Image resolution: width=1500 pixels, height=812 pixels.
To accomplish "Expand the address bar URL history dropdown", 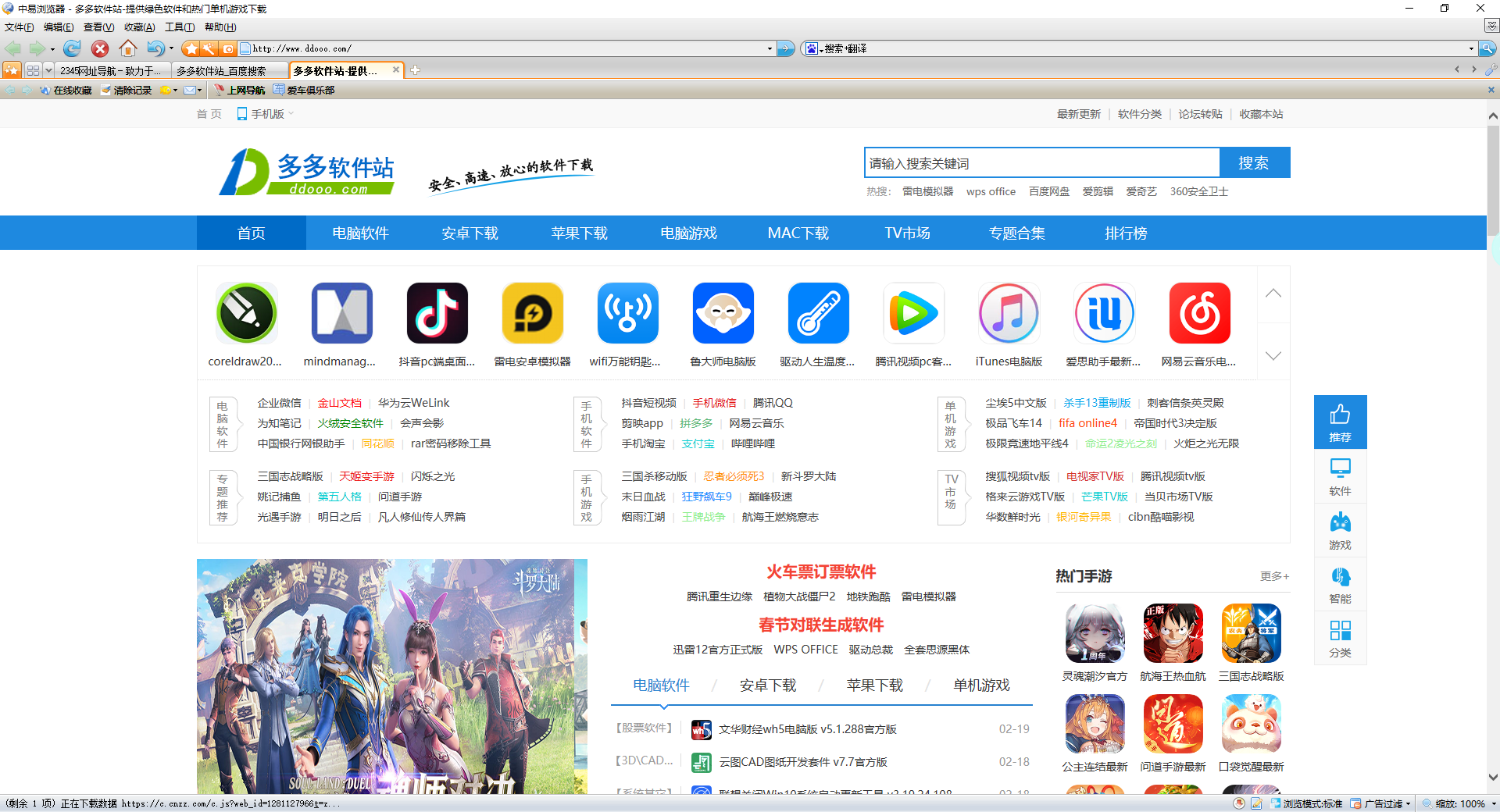I will pos(770,48).
